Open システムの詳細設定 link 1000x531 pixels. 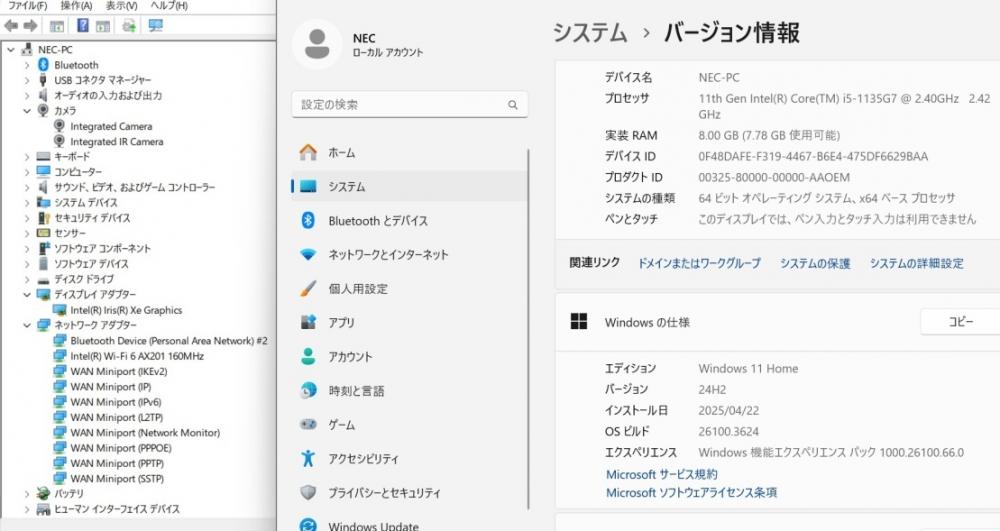click(916, 263)
